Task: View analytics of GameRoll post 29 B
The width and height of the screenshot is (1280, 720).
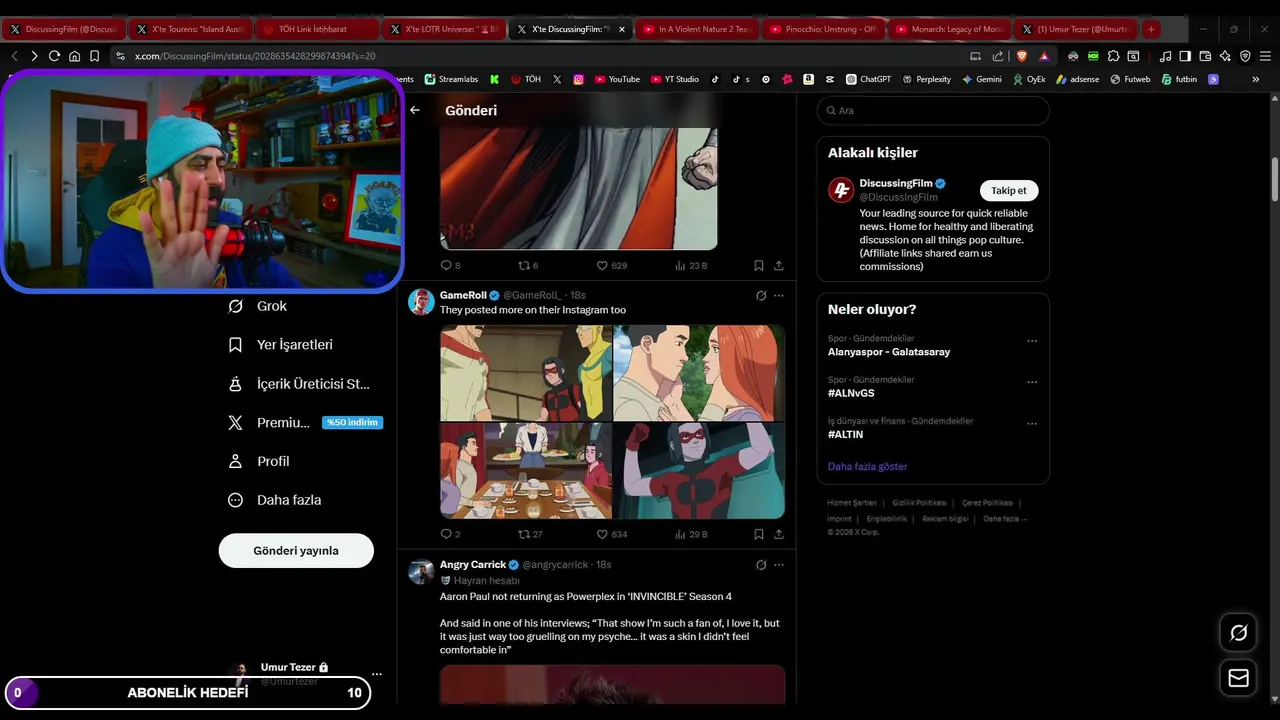Action: (691, 534)
